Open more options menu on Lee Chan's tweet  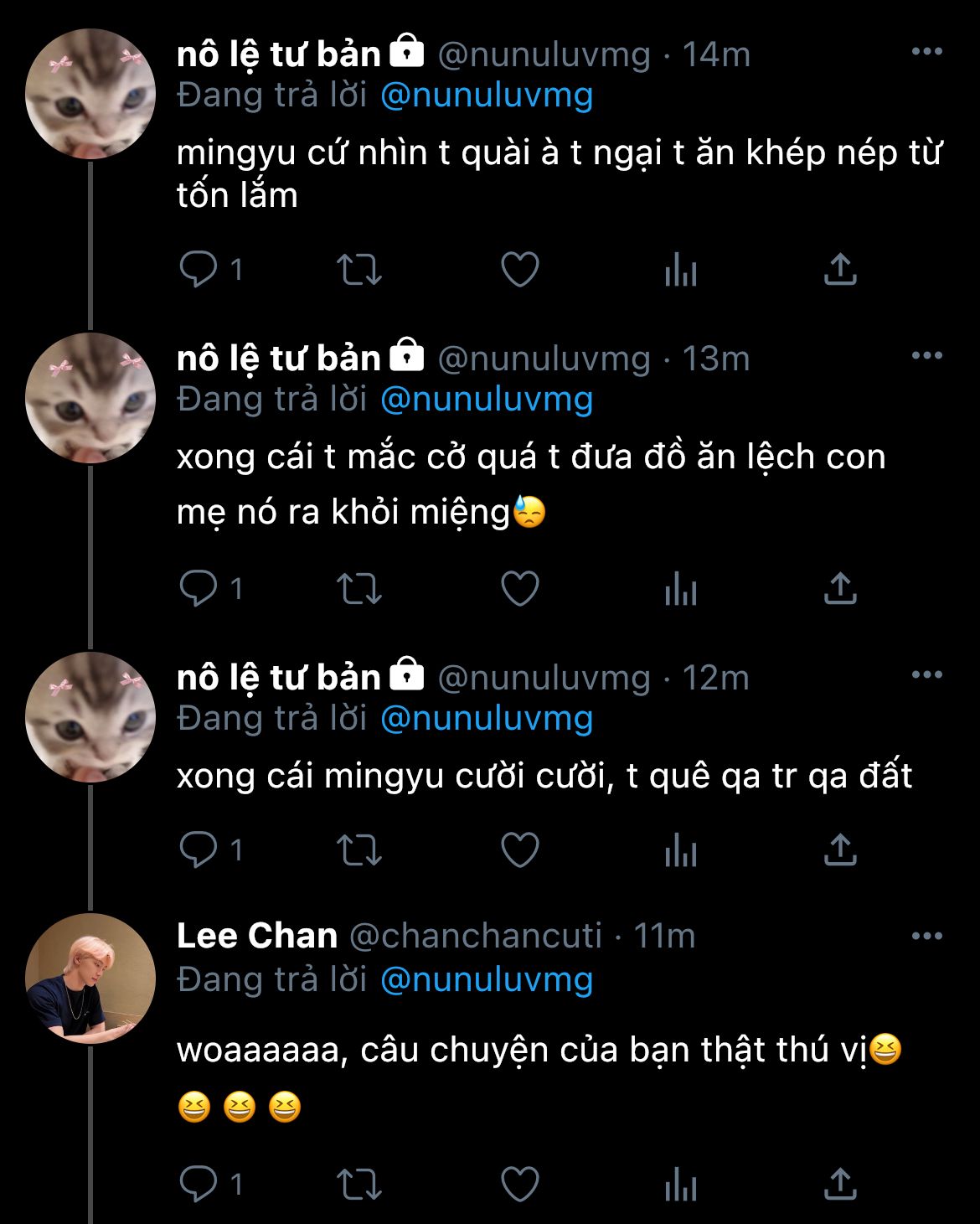pos(926,936)
